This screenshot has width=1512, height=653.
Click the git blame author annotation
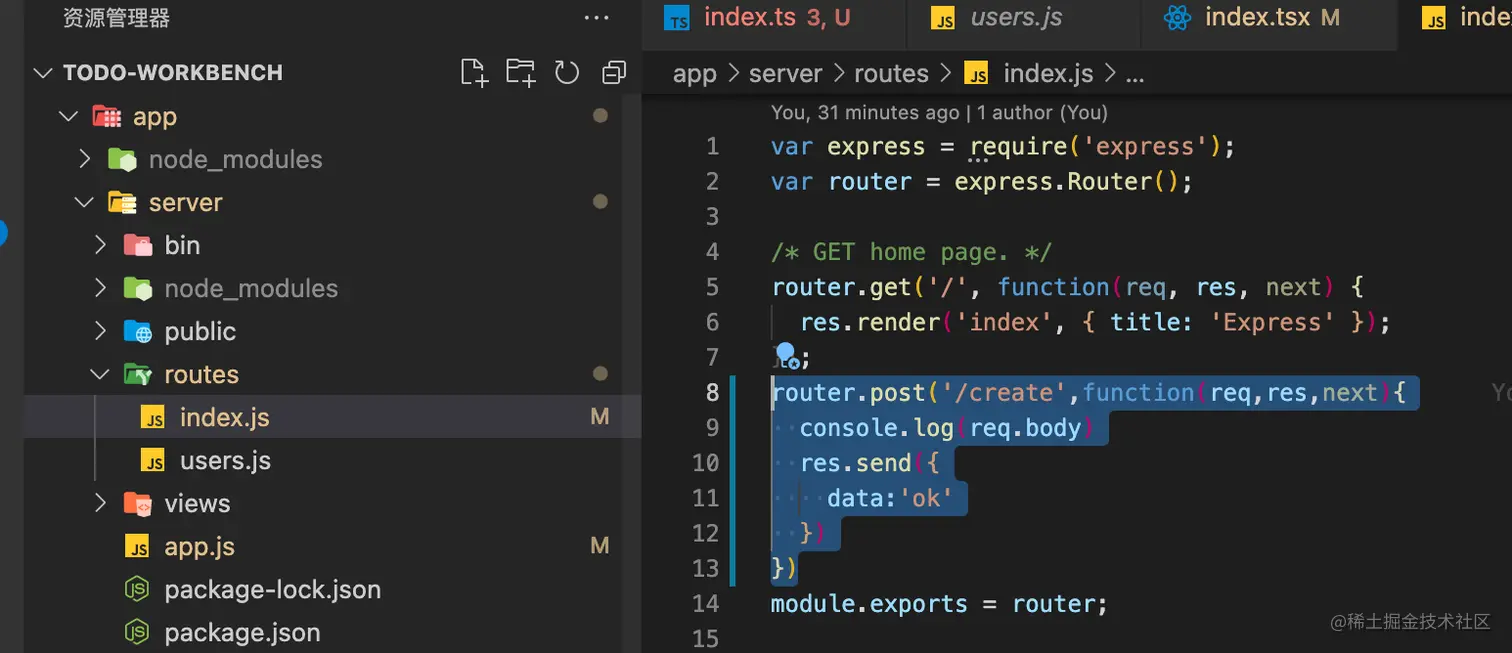939,113
